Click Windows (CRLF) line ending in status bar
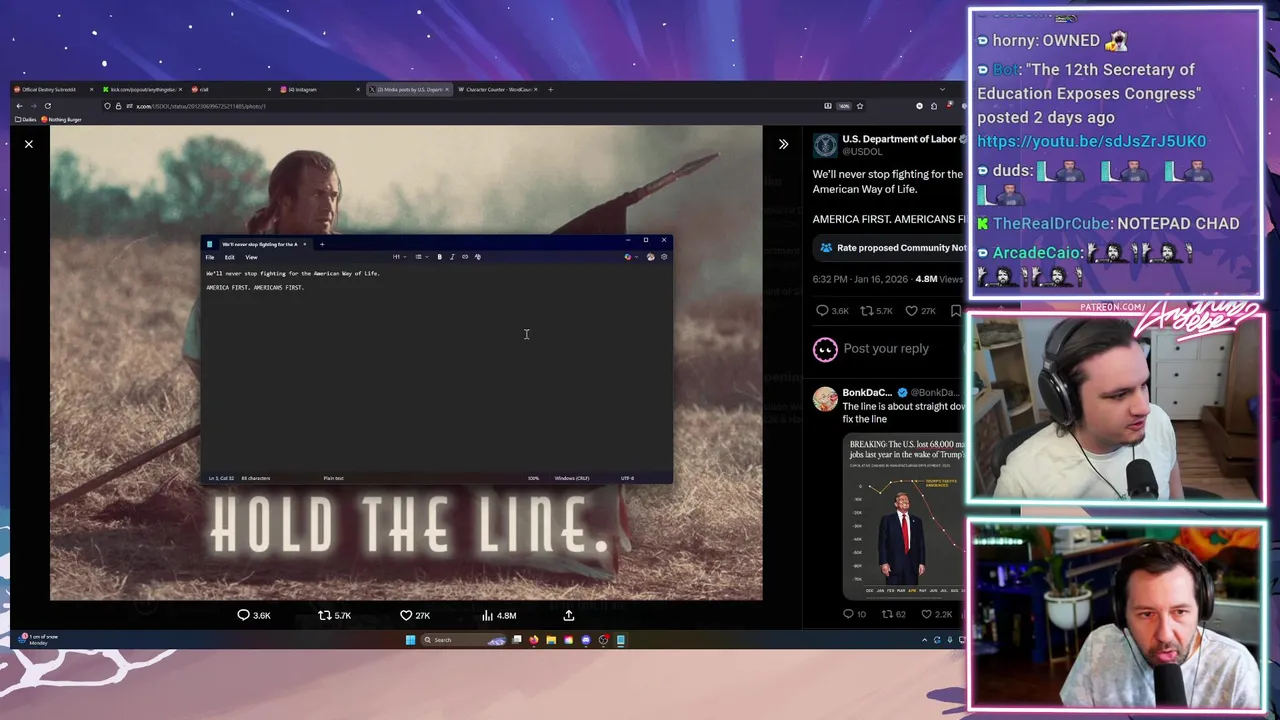The image size is (1280, 720). coord(572,478)
